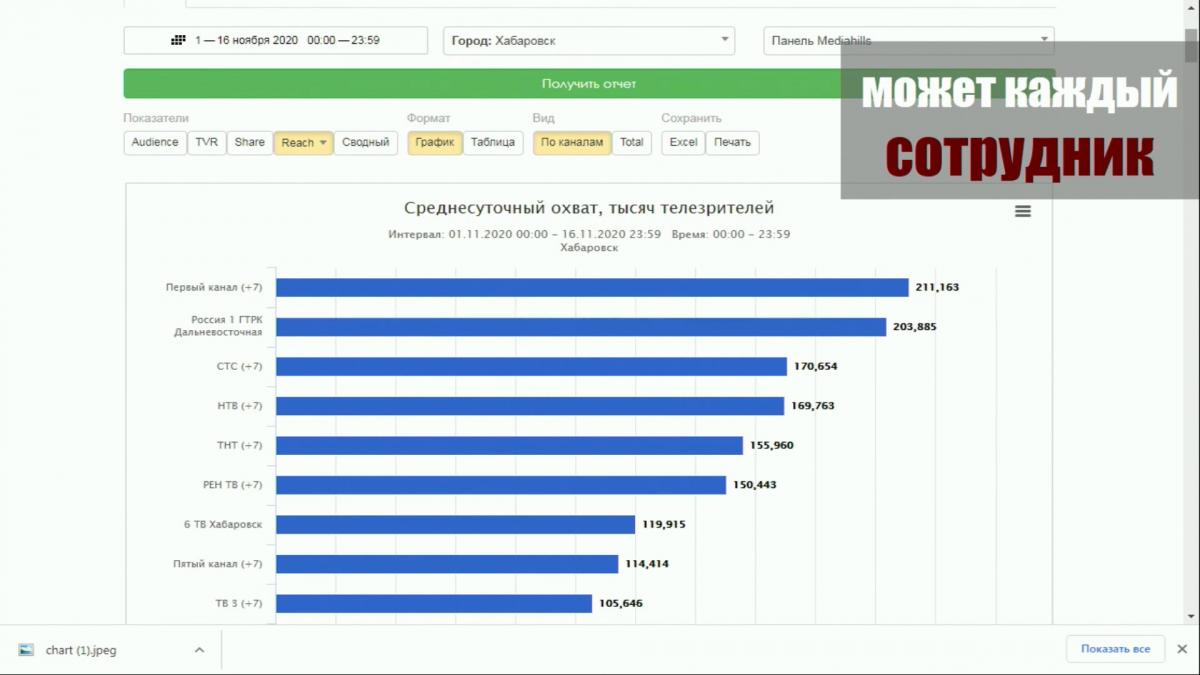Open the chart hamburger menu icon
Screen dimensions: 1200x675
tap(1022, 211)
